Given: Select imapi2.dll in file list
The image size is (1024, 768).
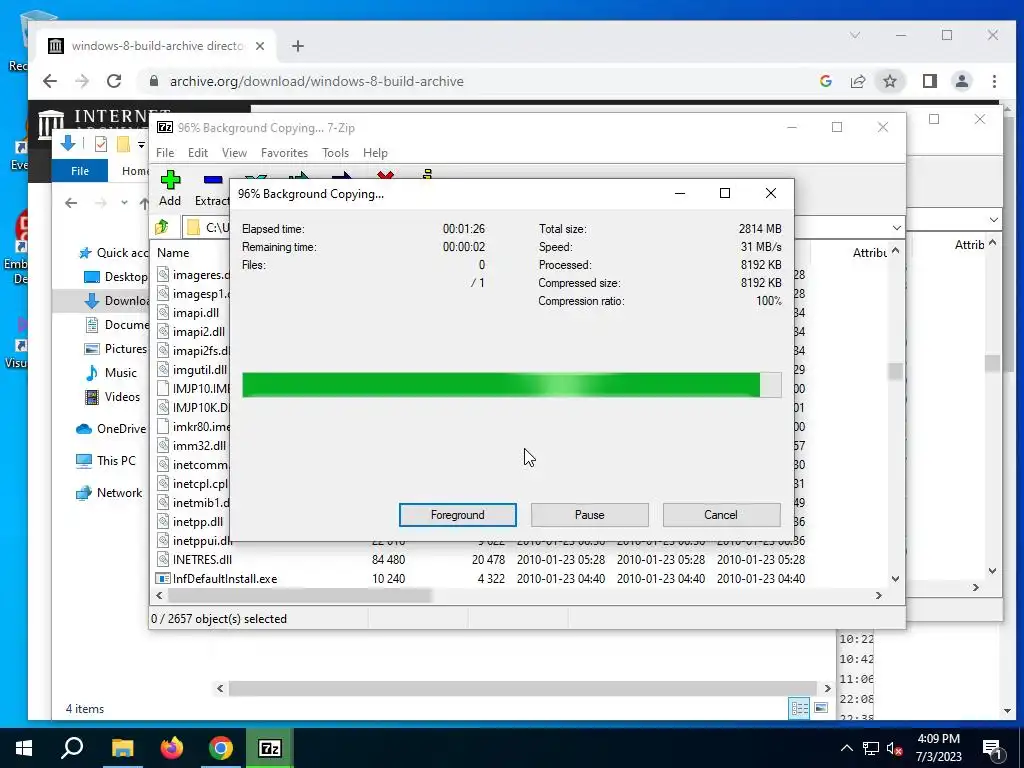Looking at the screenshot, I should (x=199, y=332).
